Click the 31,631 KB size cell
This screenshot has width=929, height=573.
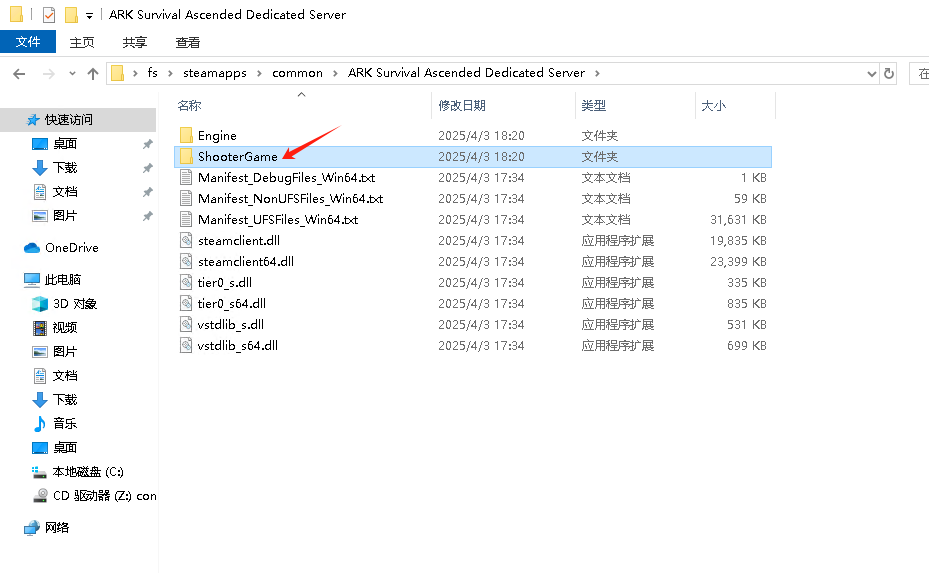click(738, 220)
